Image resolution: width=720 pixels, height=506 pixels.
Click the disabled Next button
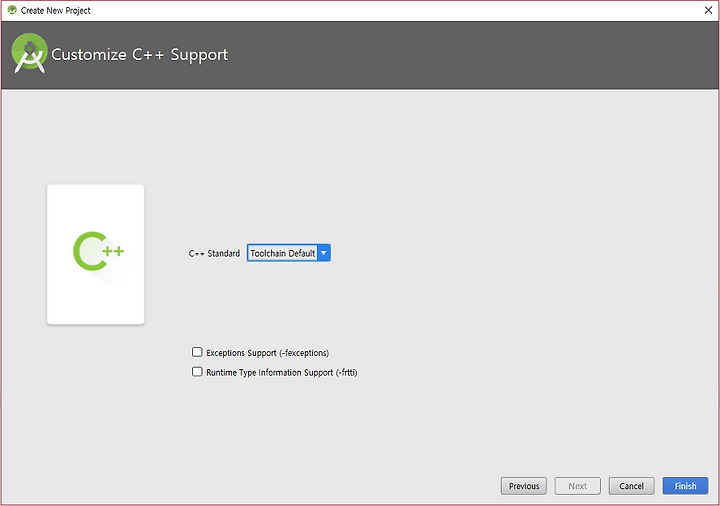578,486
